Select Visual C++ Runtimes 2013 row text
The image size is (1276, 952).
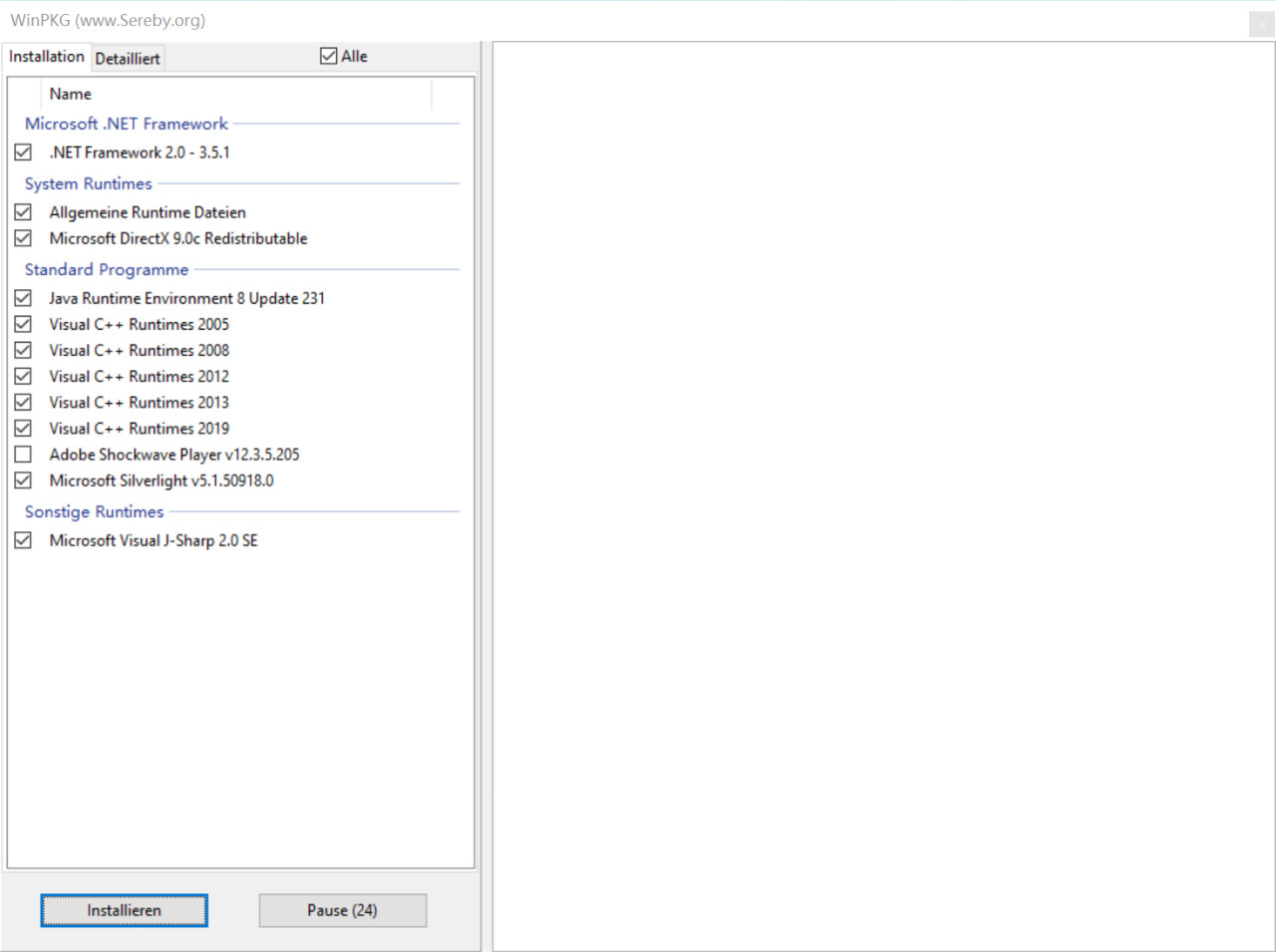click(140, 402)
